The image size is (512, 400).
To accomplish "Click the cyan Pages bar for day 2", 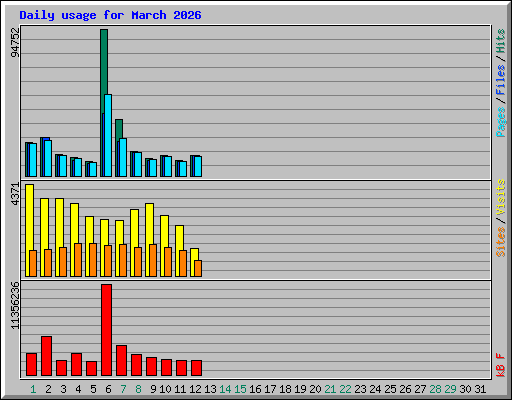I will coord(48,158).
